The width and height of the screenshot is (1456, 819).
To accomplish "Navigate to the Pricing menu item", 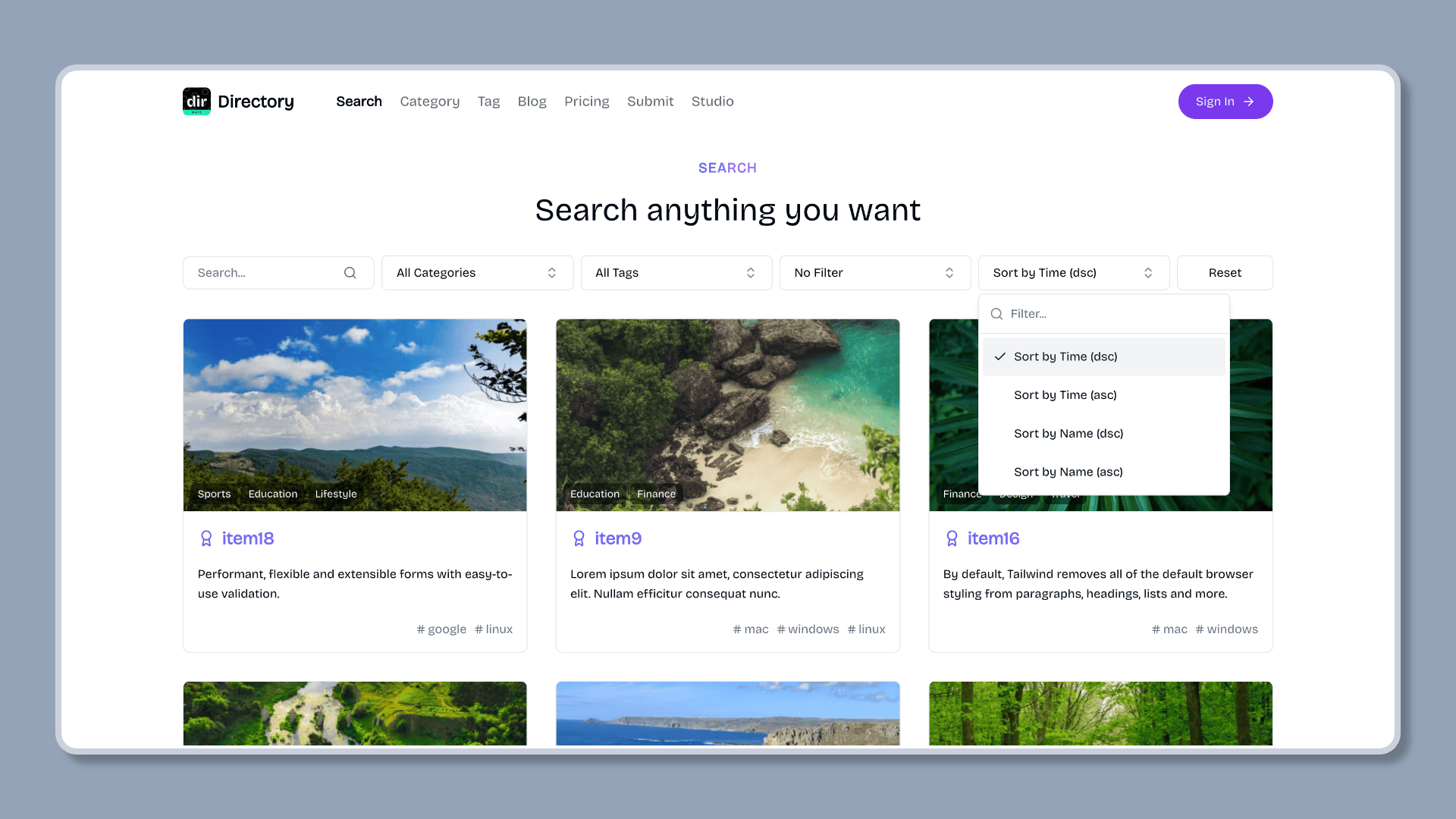I will (x=587, y=102).
